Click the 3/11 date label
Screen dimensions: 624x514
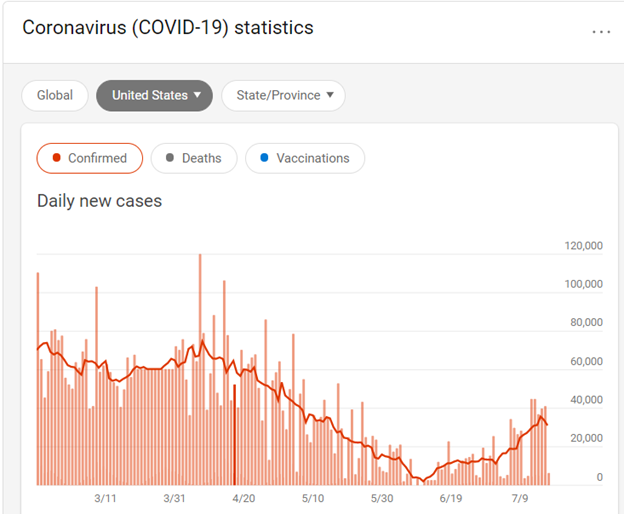(106, 498)
